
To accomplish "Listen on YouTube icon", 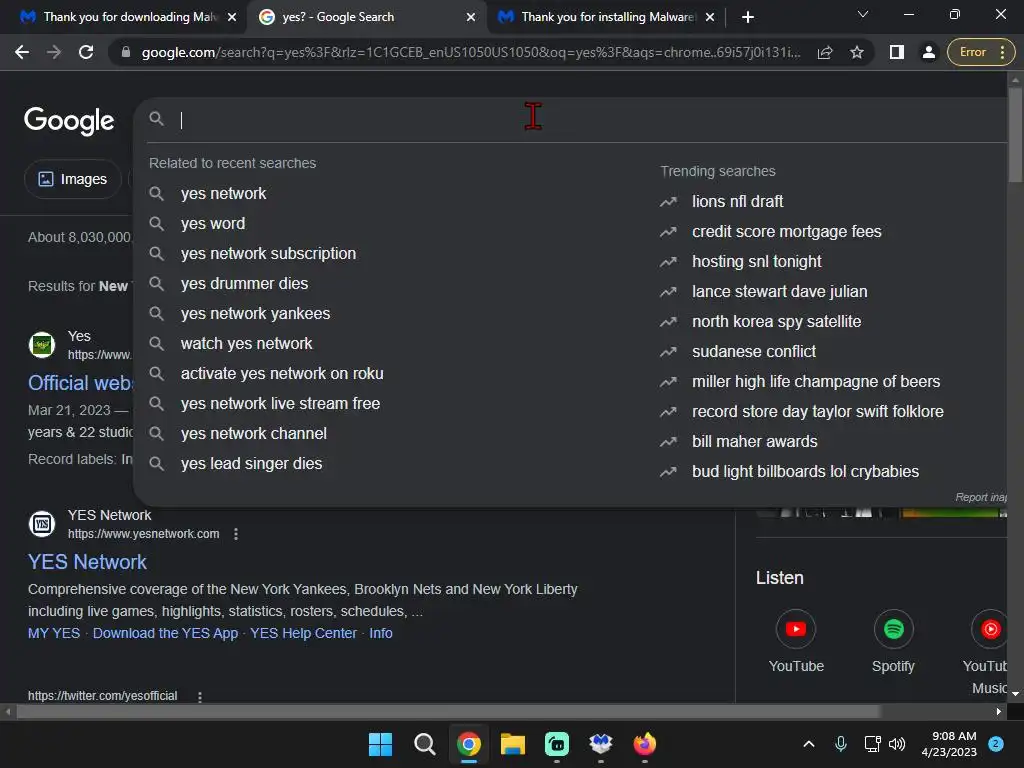I will (795, 629).
